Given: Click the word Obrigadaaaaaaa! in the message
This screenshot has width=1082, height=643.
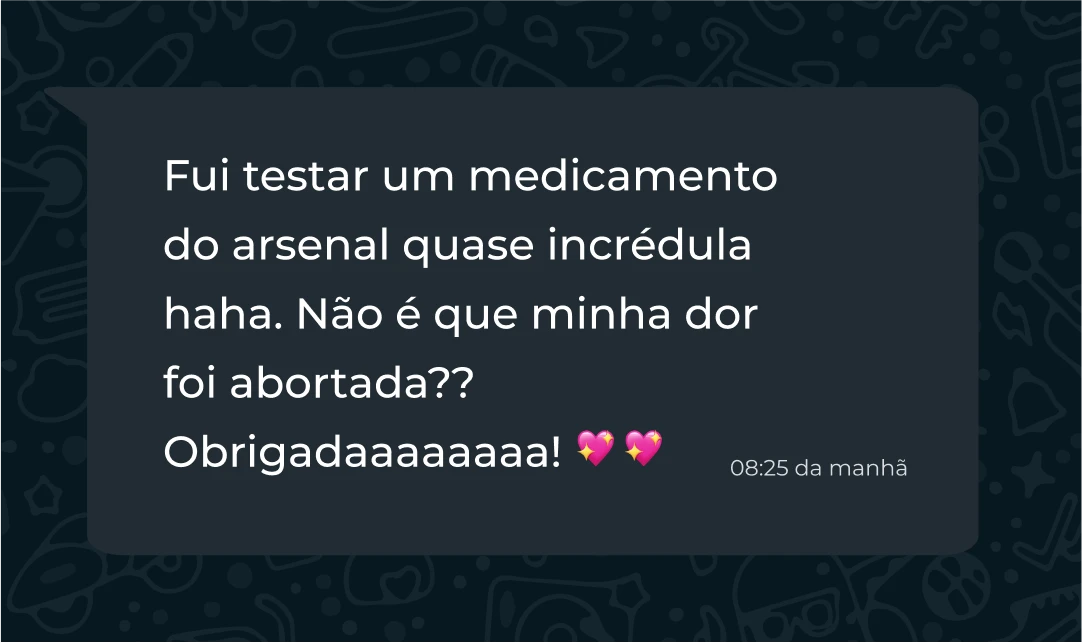Looking at the screenshot, I should tap(363, 454).
